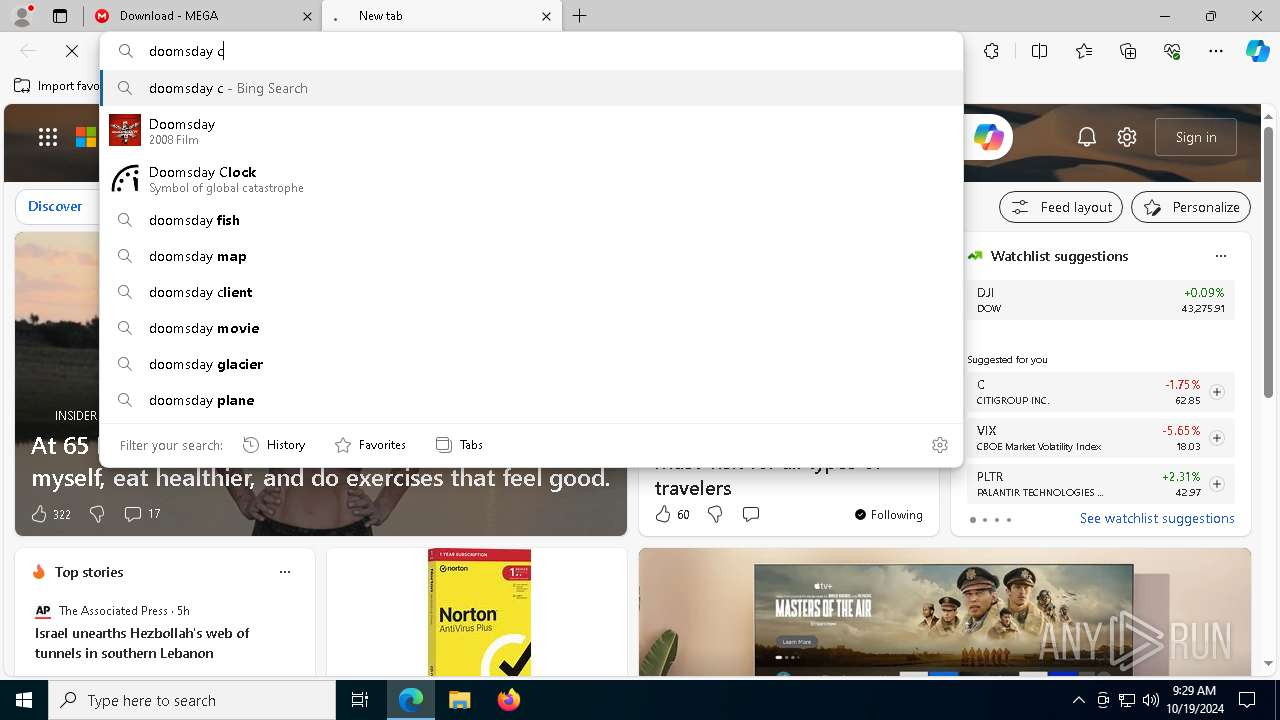Image resolution: width=1280 pixels, height=720 pixels.
Task: Open See watchlist suggestions link
Action: [x=1157, y=518]
